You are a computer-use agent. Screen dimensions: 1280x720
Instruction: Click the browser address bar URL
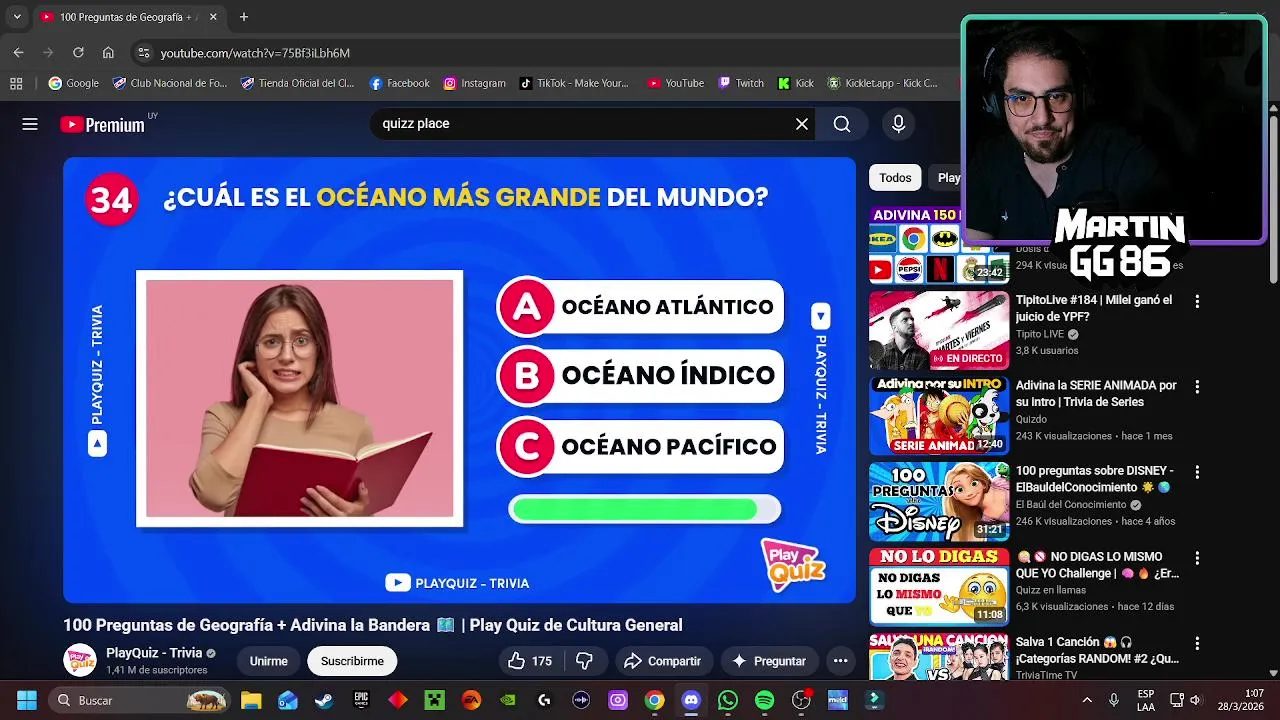tap(255, 53)
